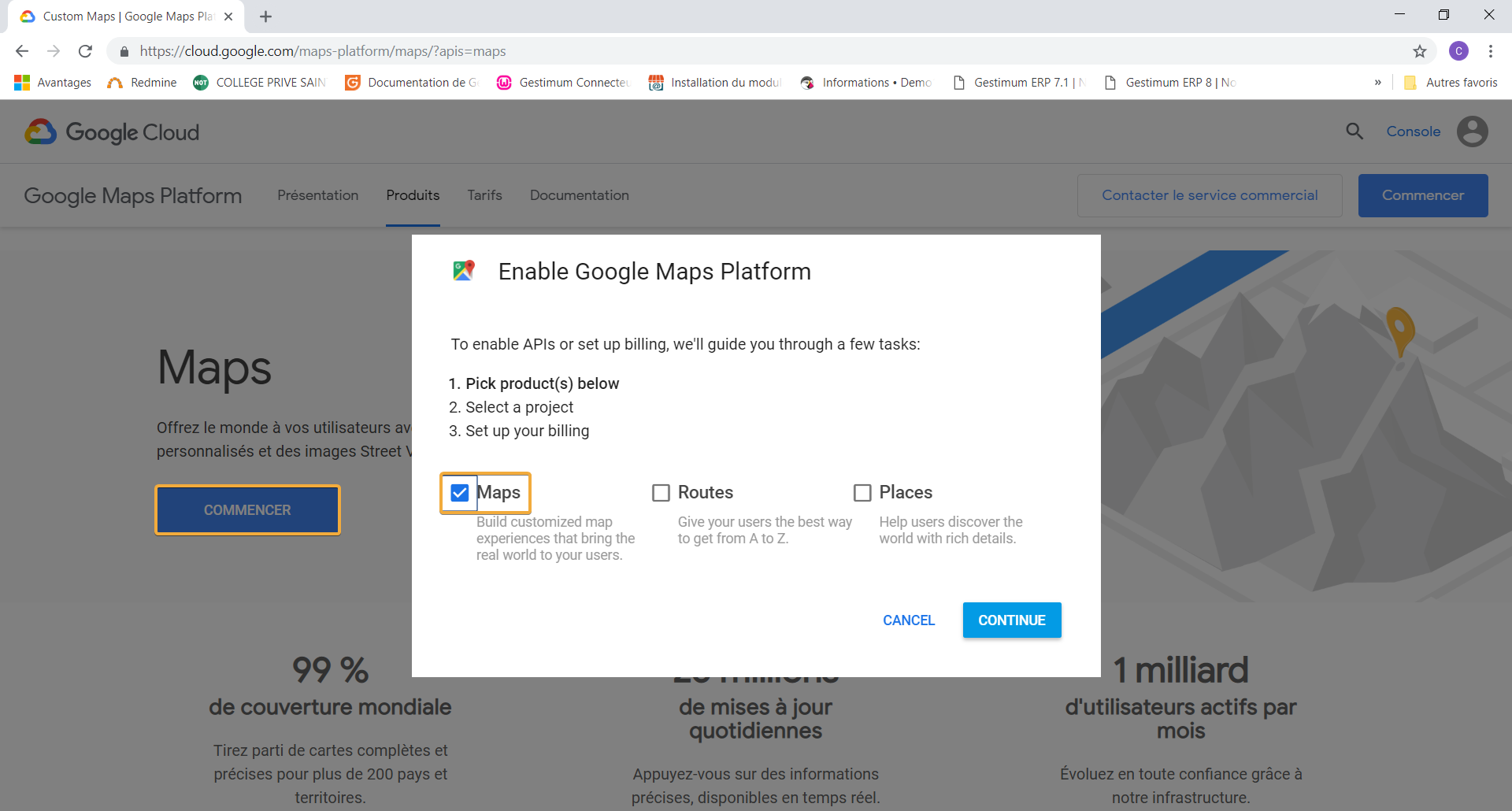Open the Gestimum Connecteur bookmark
Image resolution: width=1512 pixels, height=811 pixels.
pos(564,83)
